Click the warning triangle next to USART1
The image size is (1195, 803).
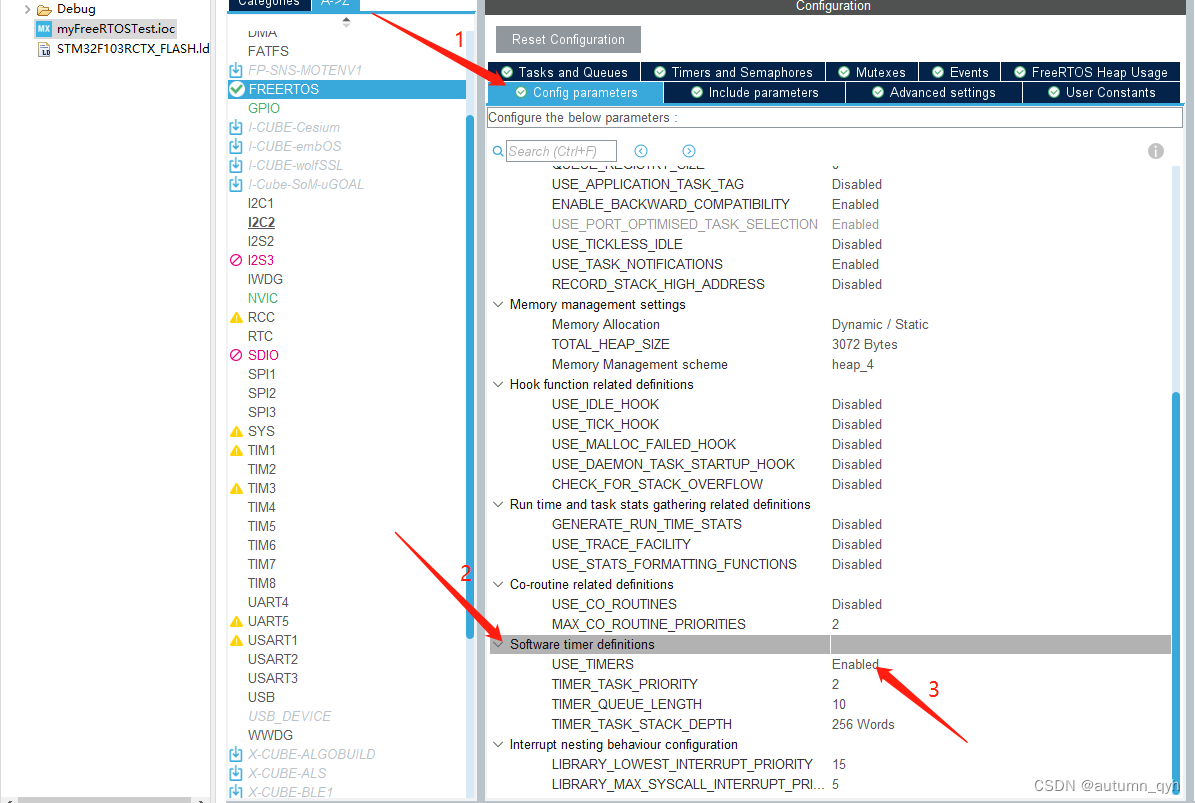click(x=237, y=640)
